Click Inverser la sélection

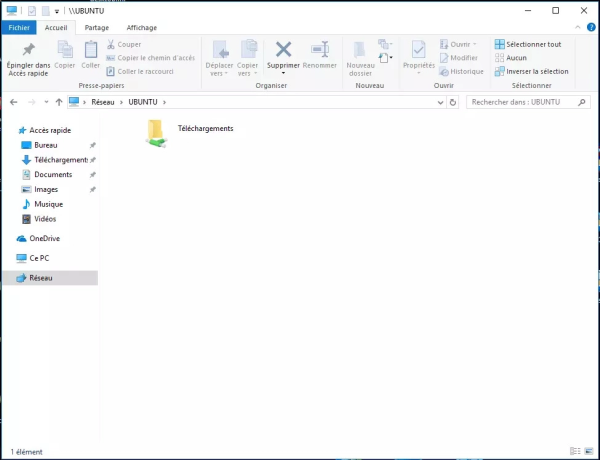tap(536, 71)
